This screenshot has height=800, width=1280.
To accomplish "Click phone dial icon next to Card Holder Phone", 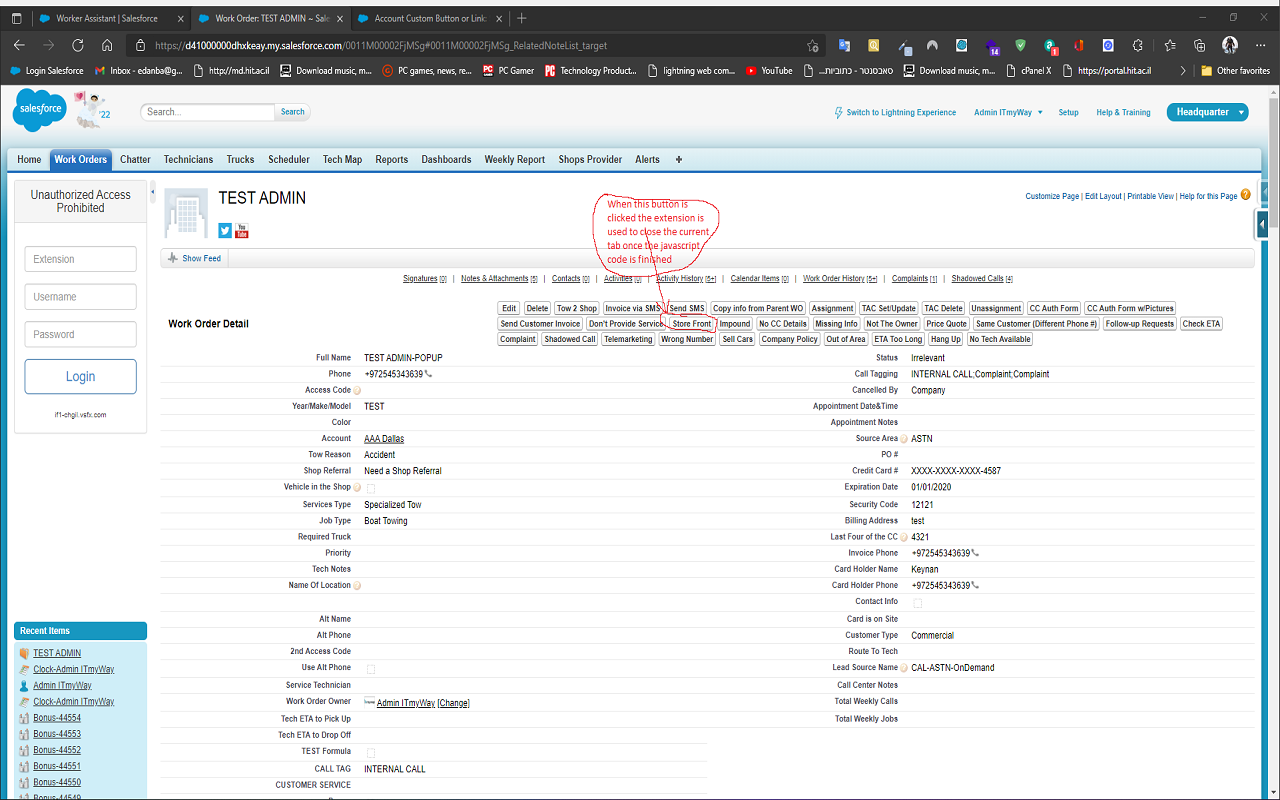I will pos(975,585).
